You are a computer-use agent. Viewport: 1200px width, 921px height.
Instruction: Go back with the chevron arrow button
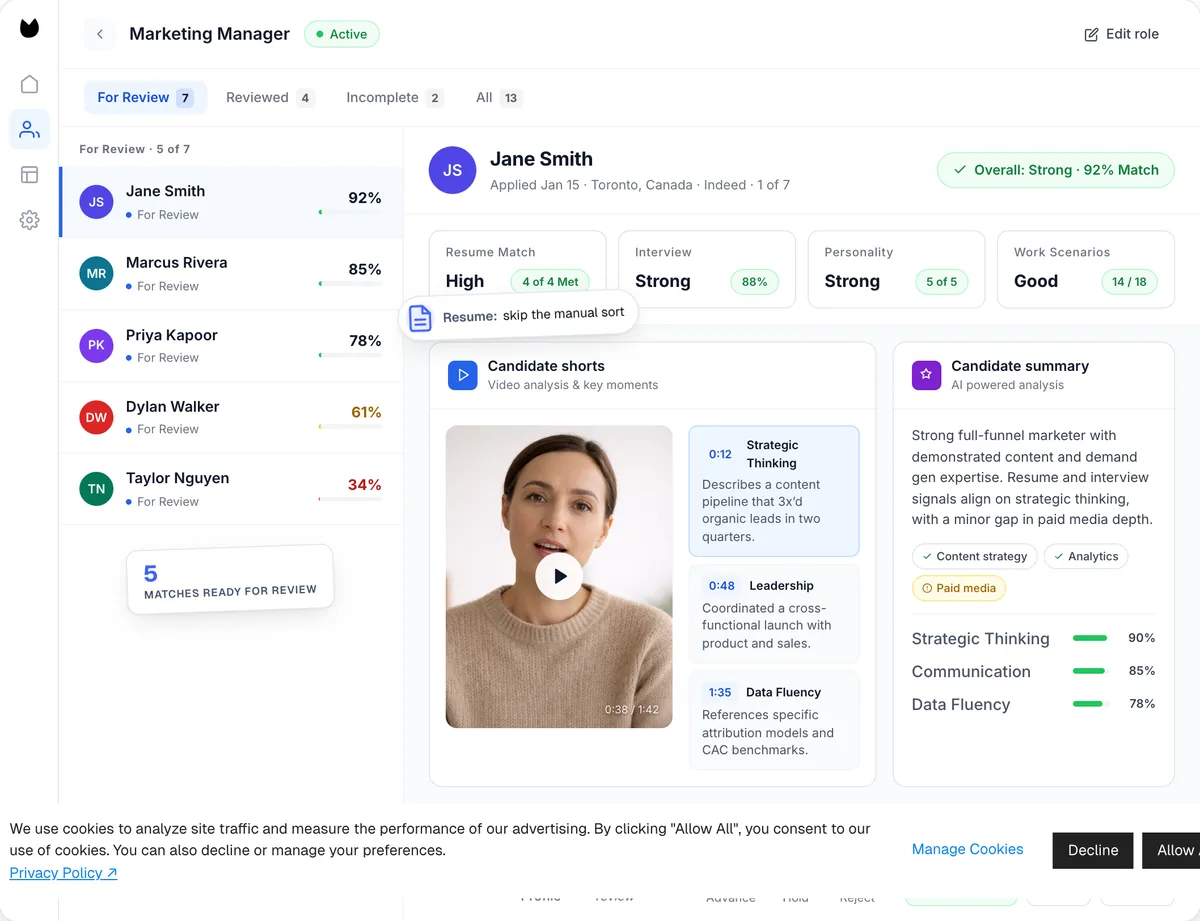click(99, 34)
